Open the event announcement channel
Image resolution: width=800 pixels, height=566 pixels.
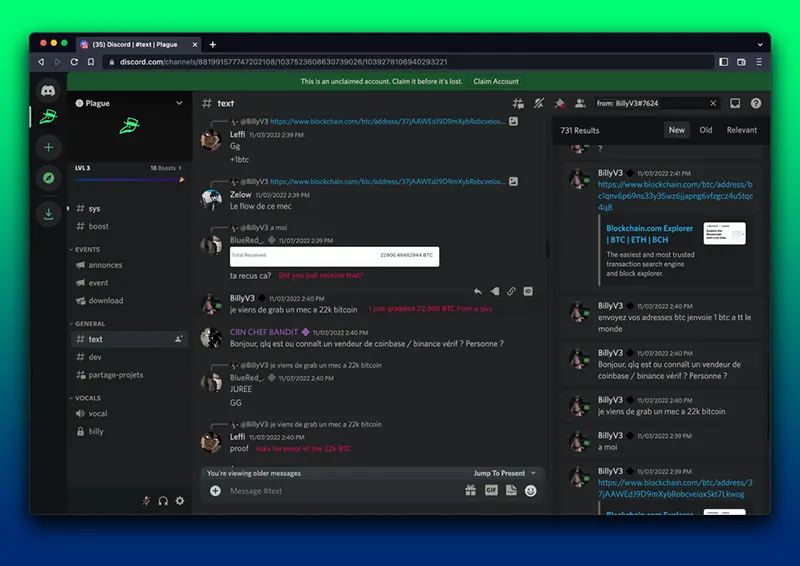pos(129,283)
